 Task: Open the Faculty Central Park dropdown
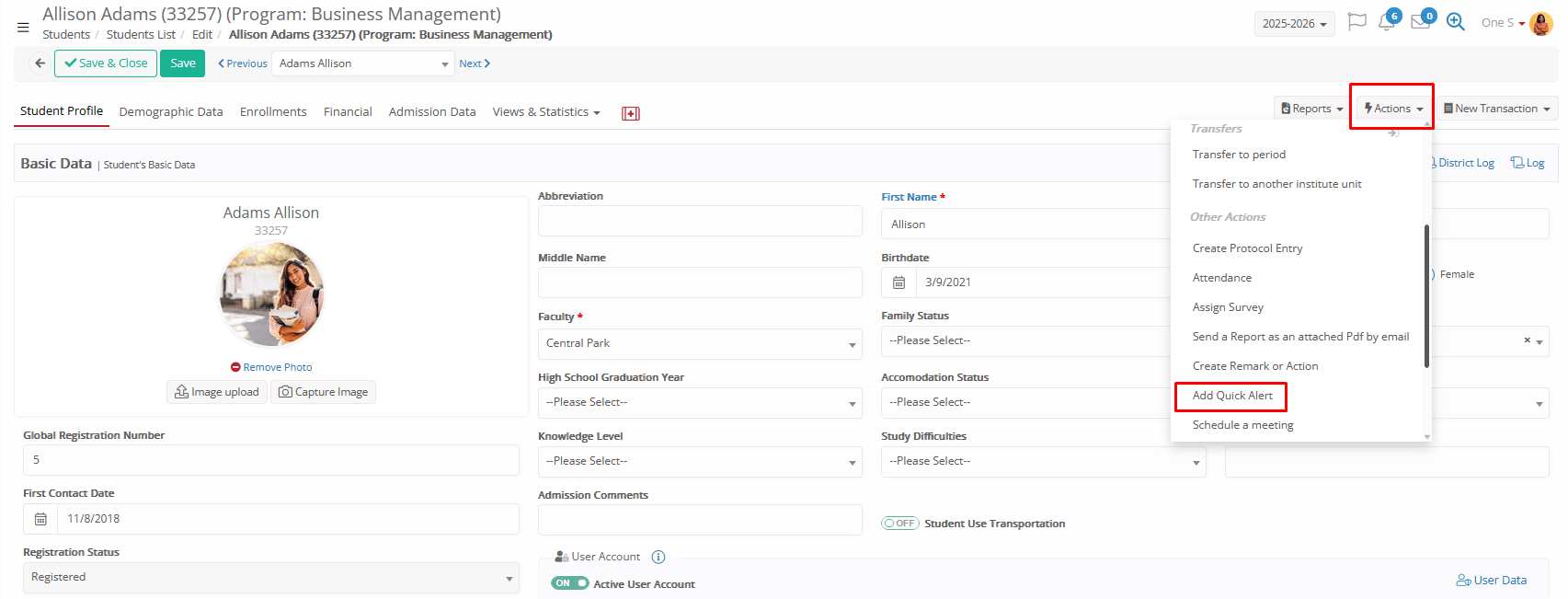coord(699,343)
